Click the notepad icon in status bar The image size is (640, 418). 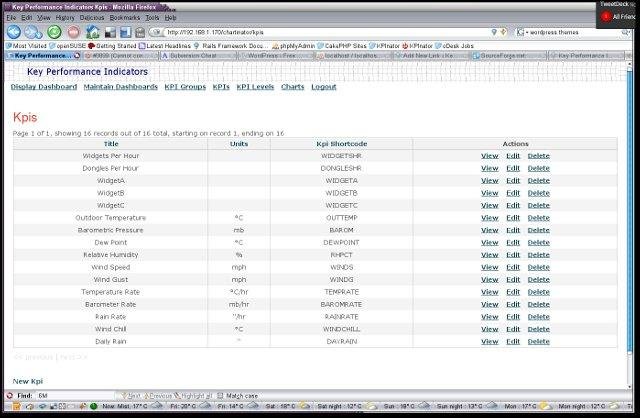pyautogui.click(x=16, y=406)
